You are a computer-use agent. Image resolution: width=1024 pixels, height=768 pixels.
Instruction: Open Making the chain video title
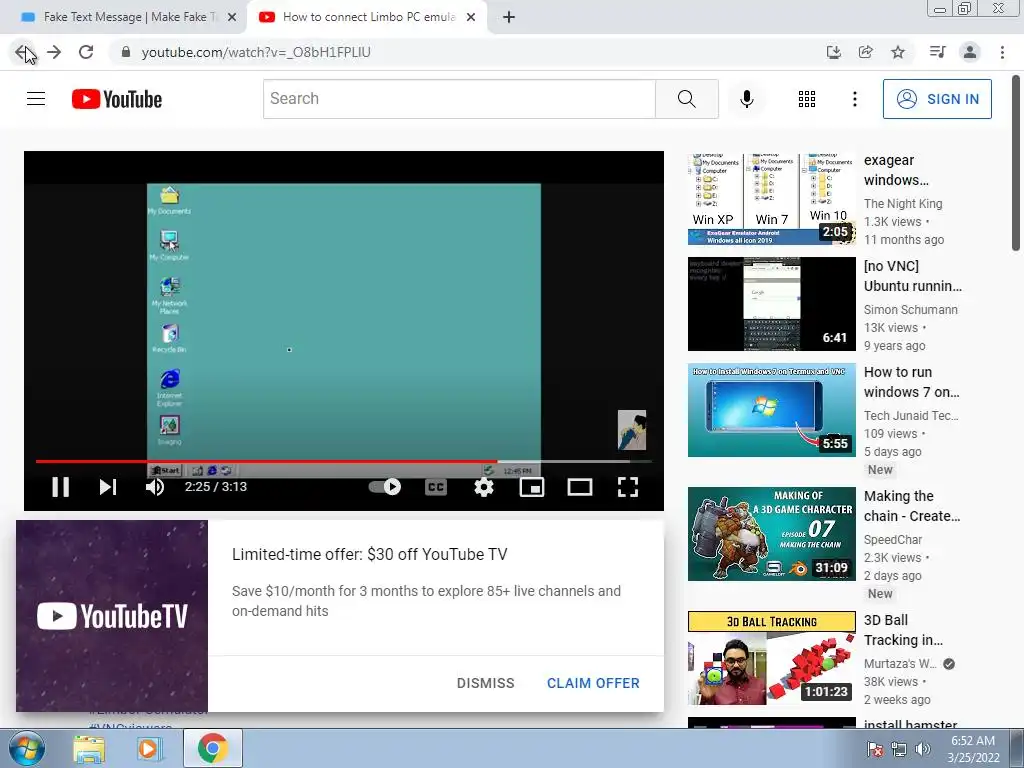pyautogui.click(x=912, y=506)
